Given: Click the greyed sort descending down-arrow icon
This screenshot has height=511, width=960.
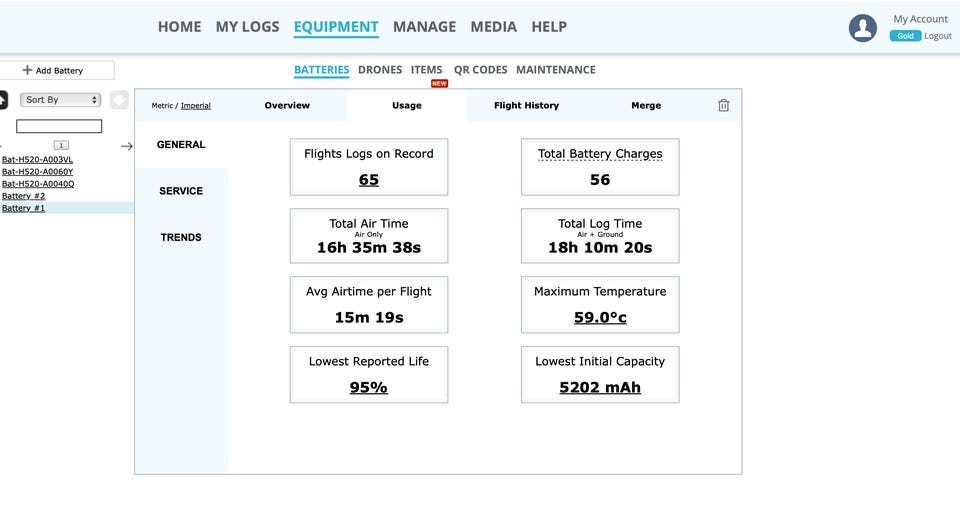Looking at the screenshot, I should pyautogui.click(x=119, y=100).
